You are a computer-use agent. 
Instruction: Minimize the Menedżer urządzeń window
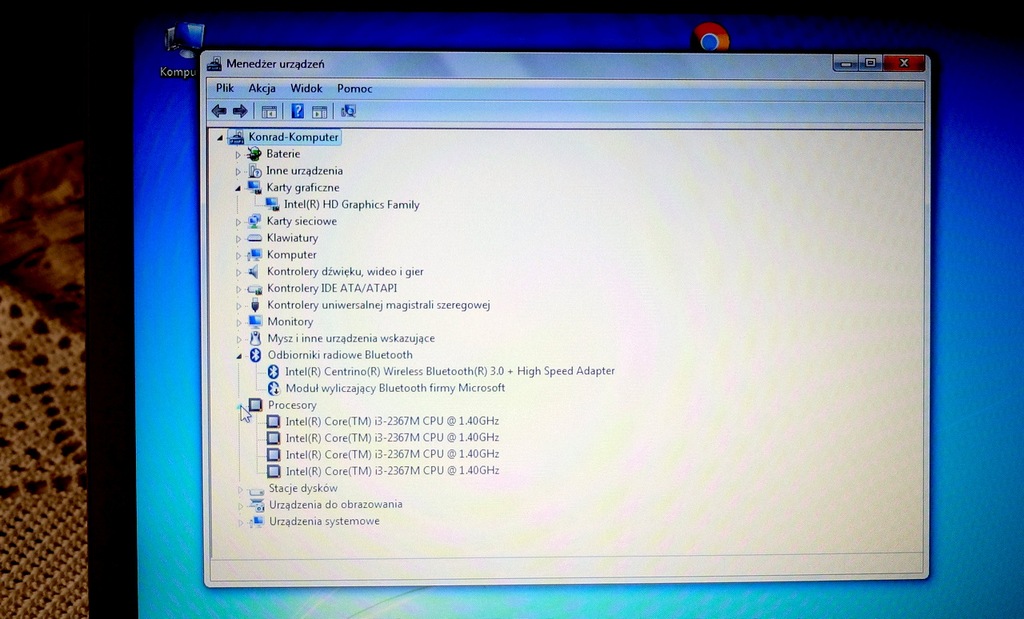tap(846, 63)
